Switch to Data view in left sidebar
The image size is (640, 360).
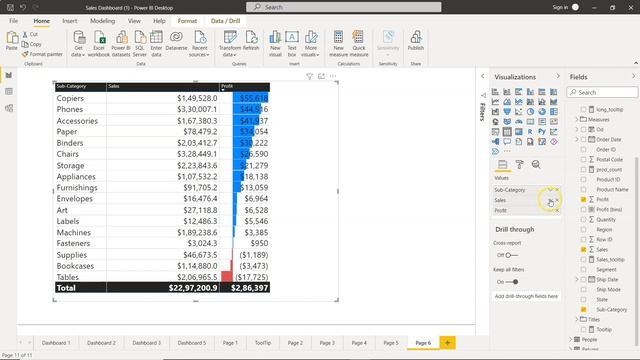point(9,91)
